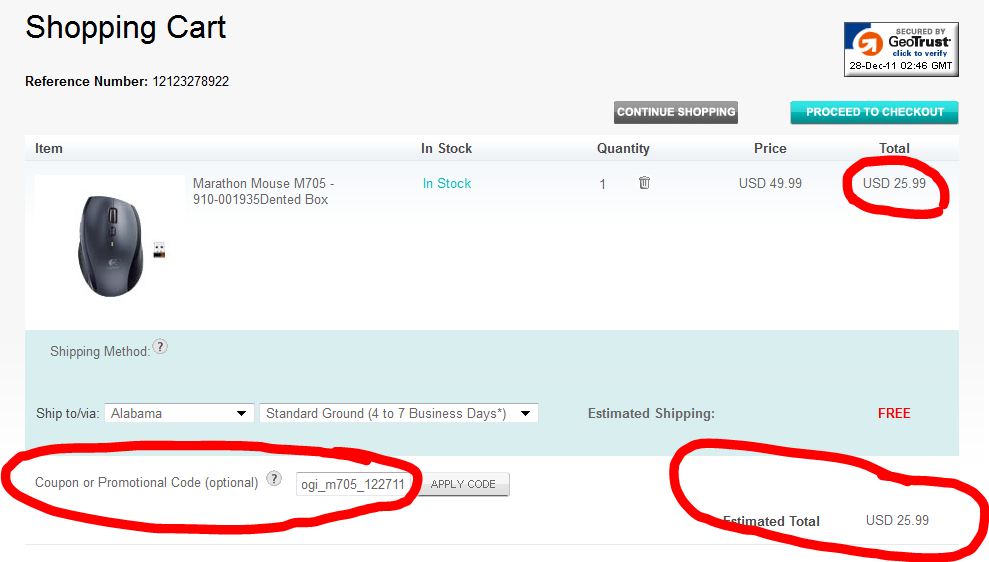This screenshot has height=562, width=989.
Task: Click the Price column header
Action: 770,149
